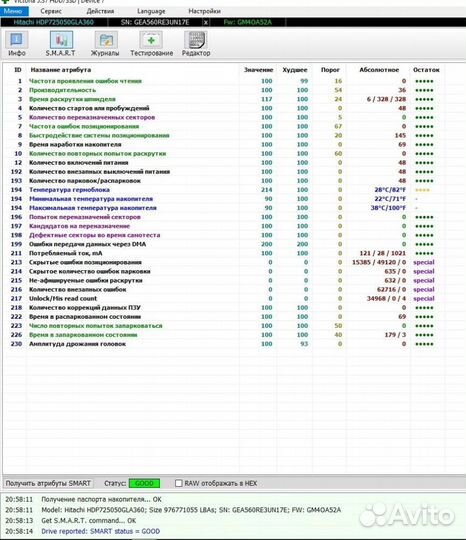Open the Инфо toolbar icon
466x540 pixels.
pos(16,44)
